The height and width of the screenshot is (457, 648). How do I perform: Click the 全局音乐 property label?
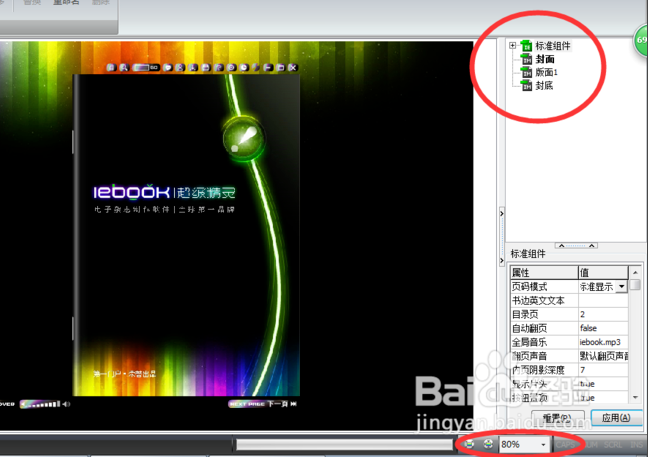(x=544, y=342)
